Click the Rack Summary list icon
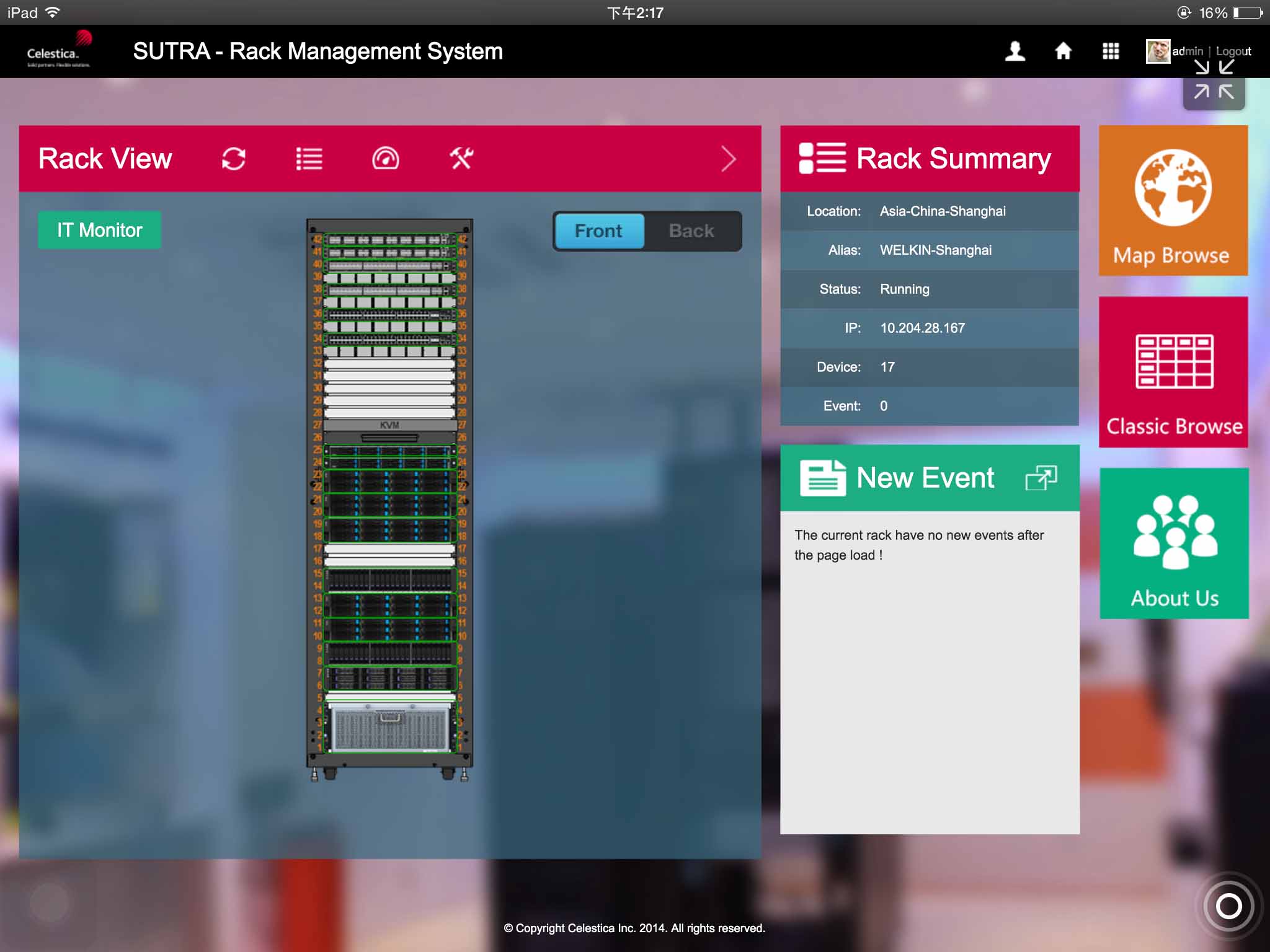Image resolution: width=1270 pixels, height=952 pixels. pos(822,158)
